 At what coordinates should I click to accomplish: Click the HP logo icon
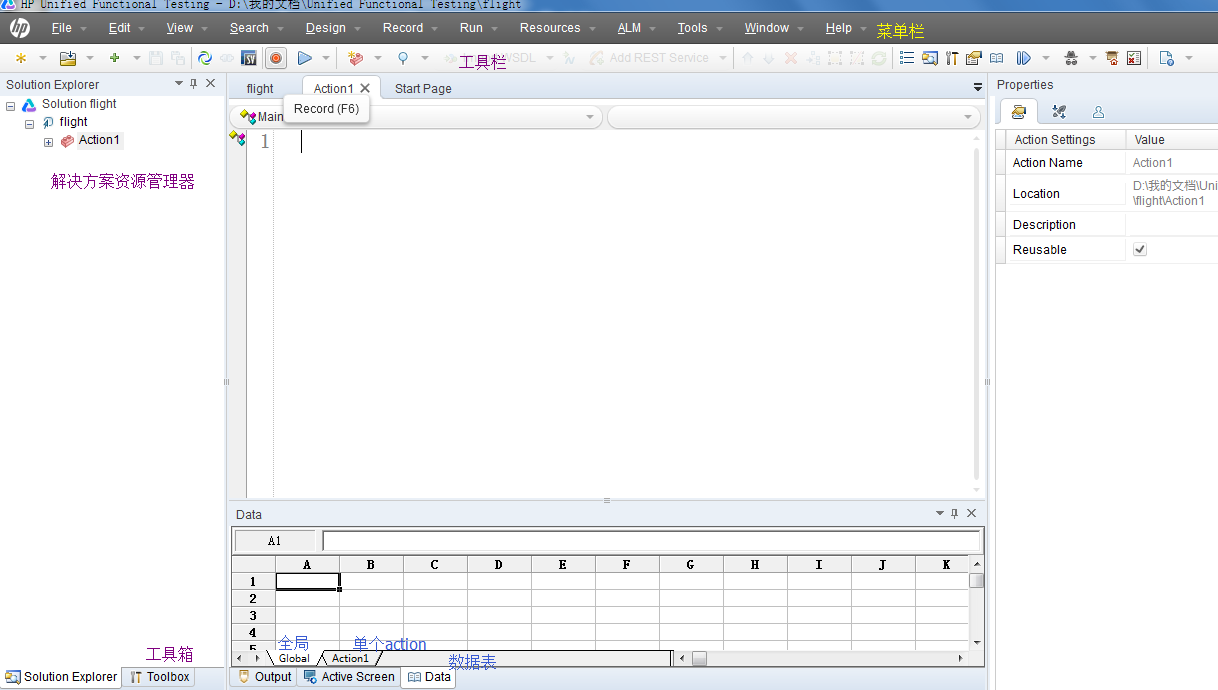21,28
